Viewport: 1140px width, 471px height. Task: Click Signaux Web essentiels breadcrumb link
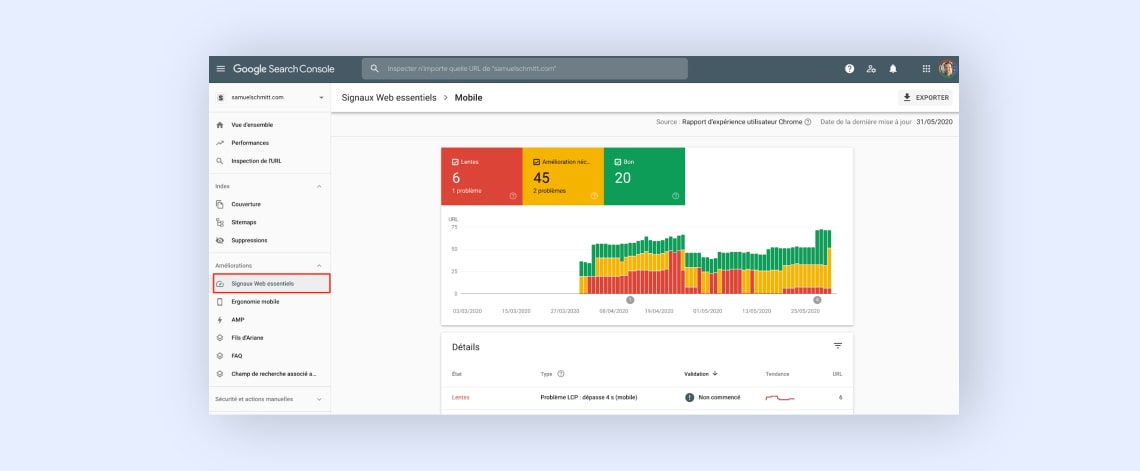389,97
